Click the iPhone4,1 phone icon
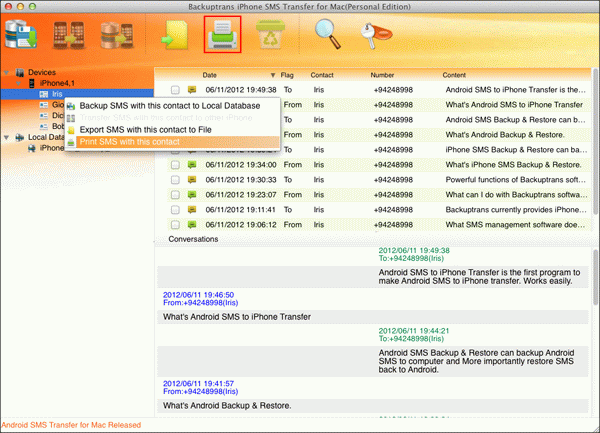Screen dimensions: 600x433 (32, 83)
